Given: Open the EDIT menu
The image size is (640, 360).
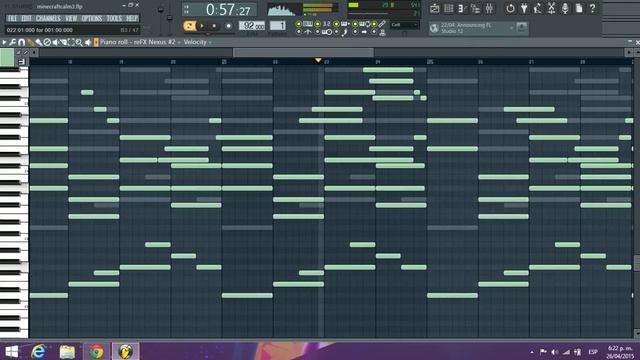Looking at the screenshot, I should tap(27, 18).
